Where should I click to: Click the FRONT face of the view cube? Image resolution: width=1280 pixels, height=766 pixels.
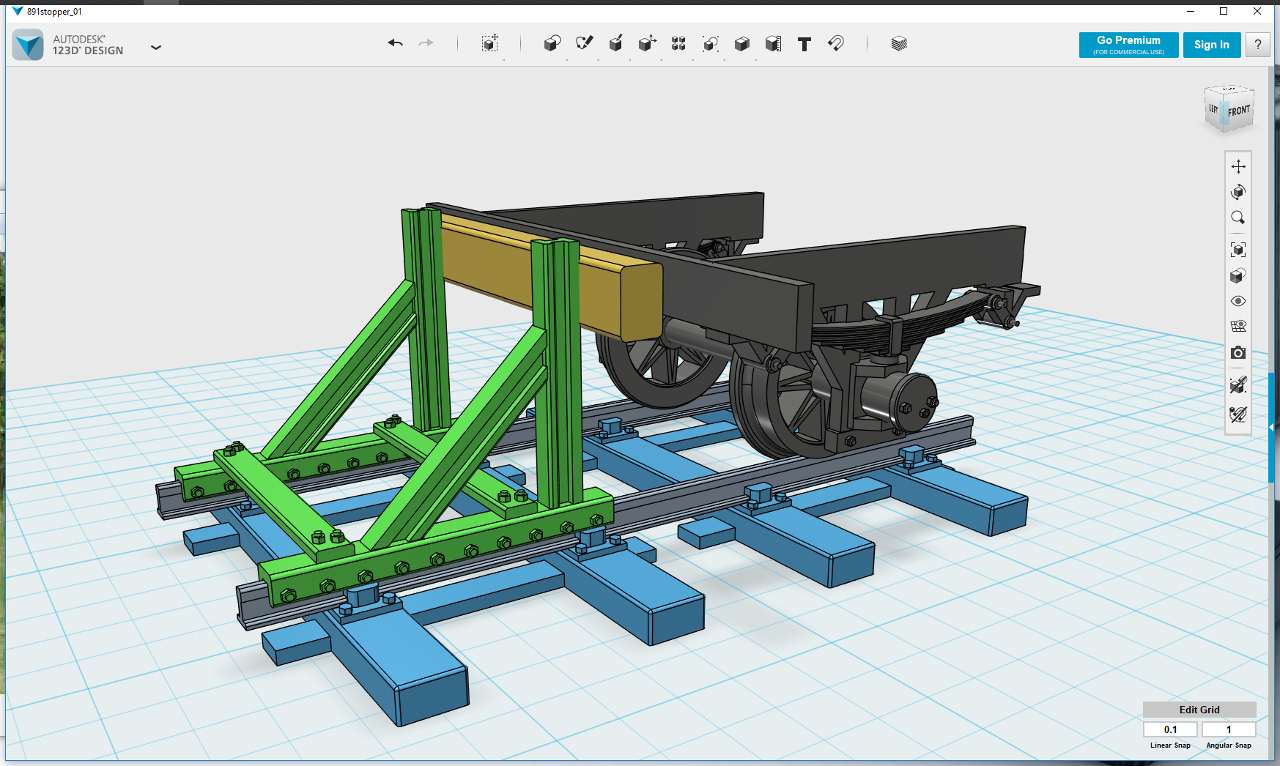[x=1238, y=111]
